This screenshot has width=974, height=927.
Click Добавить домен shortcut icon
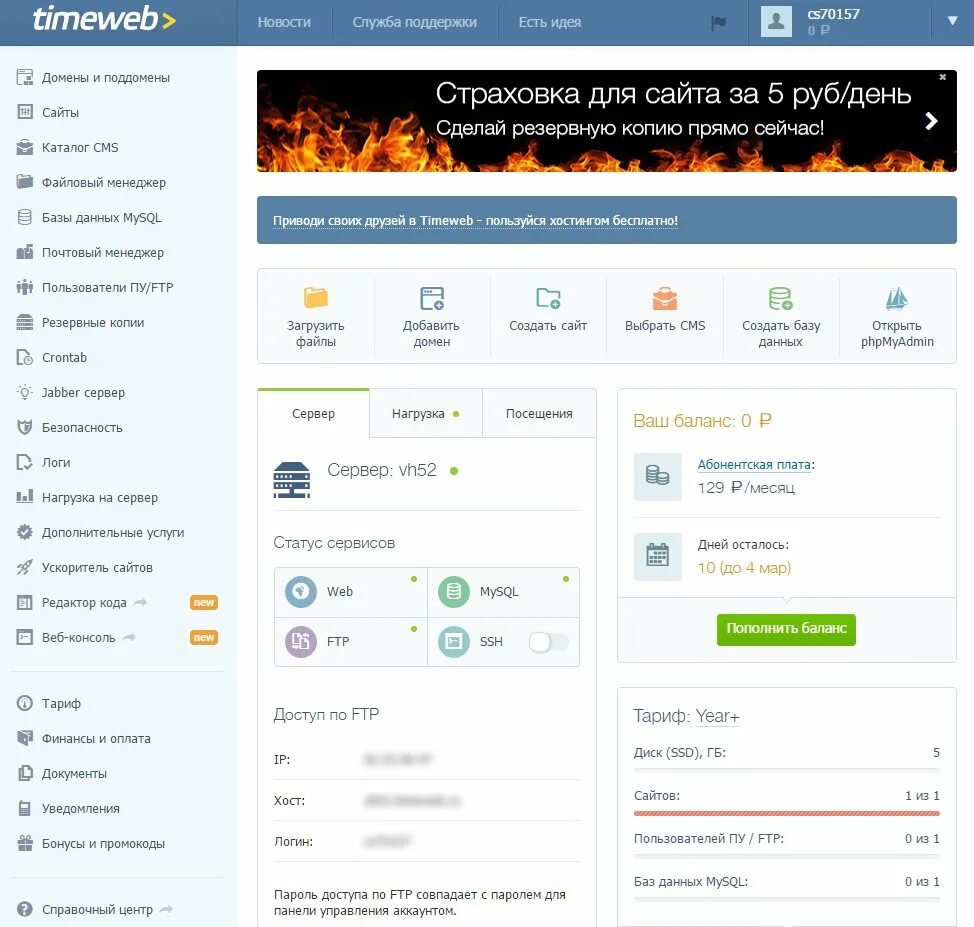[x=432, y=298]
